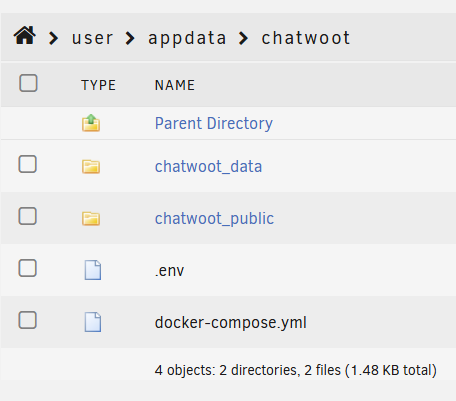The image size is (456, 401).
Task: Click the docker-compose.yml file name
Action: click(231, 323)
